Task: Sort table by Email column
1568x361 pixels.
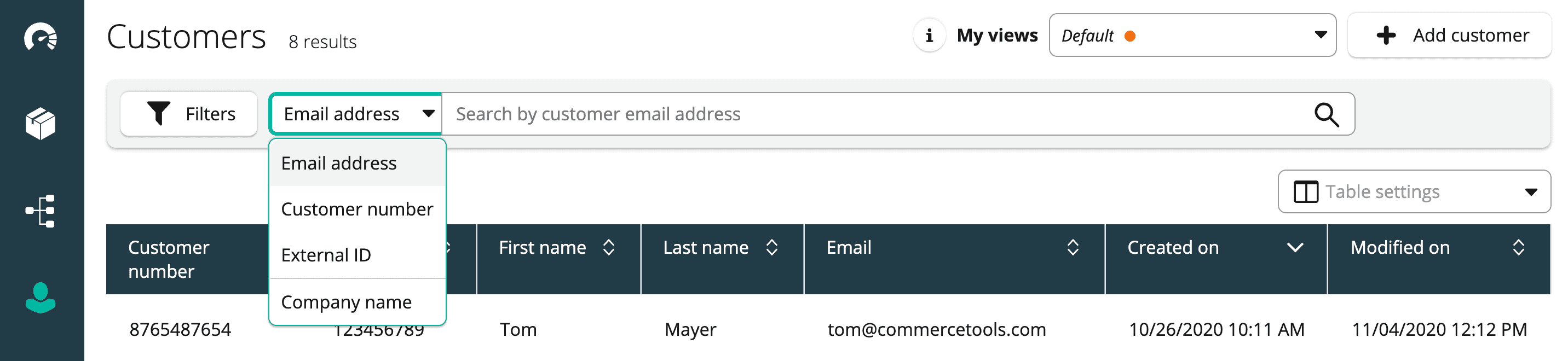Action: [1073, 247]
